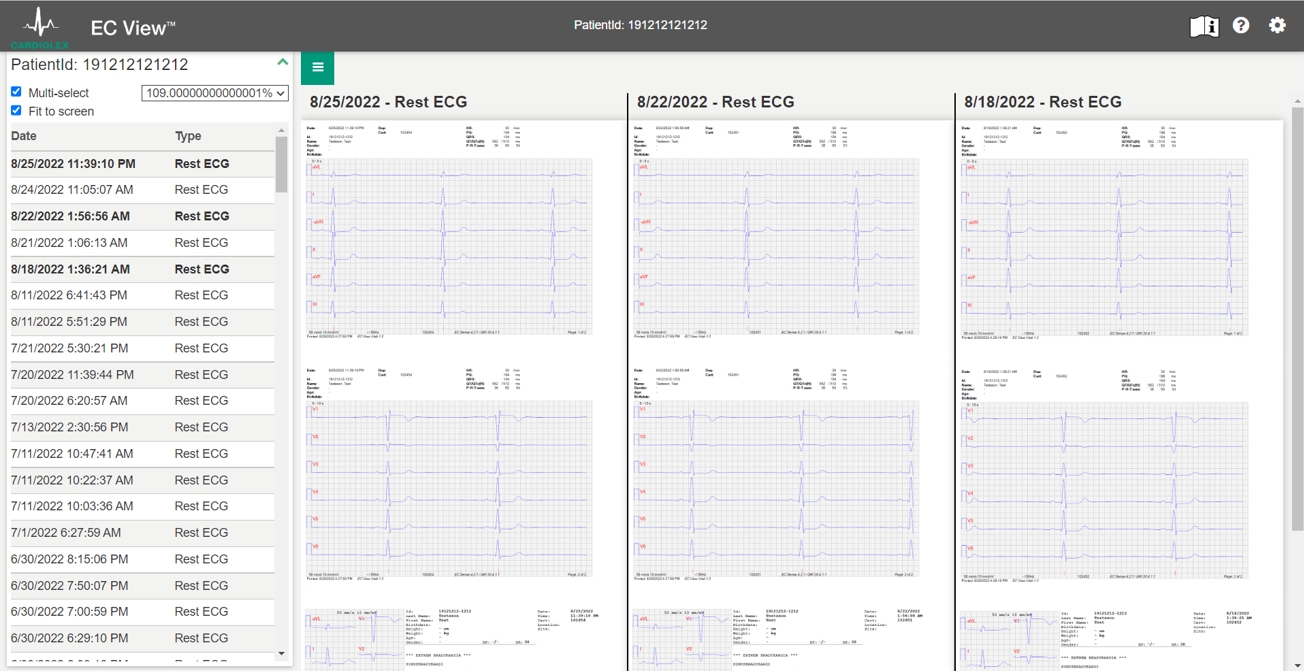Image resolution: width=1304 pixels, height=671 pixels.
Task: Click the Cardiolex logo
Action: [x=40, y=27]
